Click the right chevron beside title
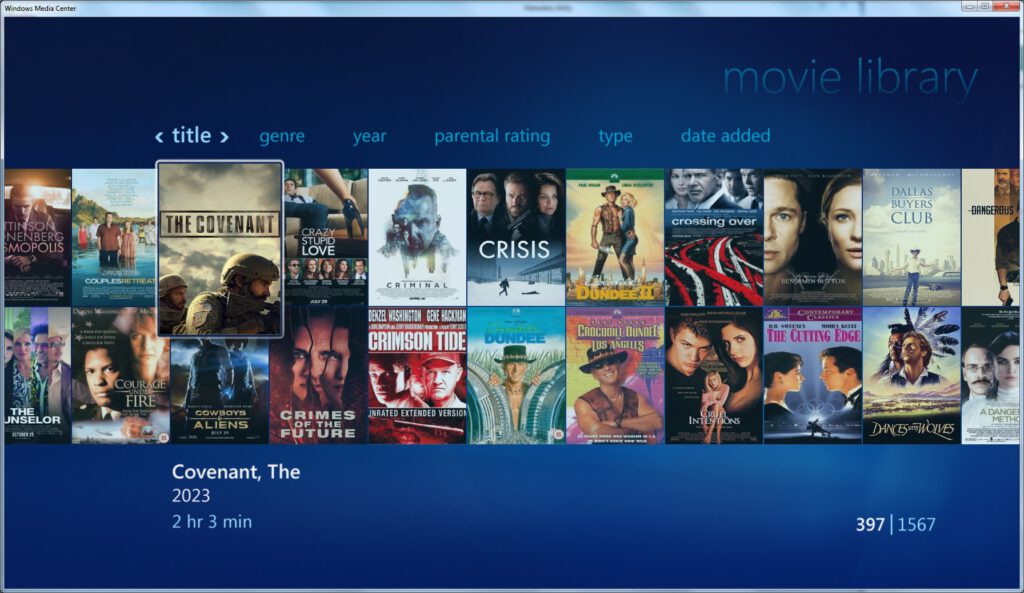Viewport: 1024px width, 593px height. [224, 136]
